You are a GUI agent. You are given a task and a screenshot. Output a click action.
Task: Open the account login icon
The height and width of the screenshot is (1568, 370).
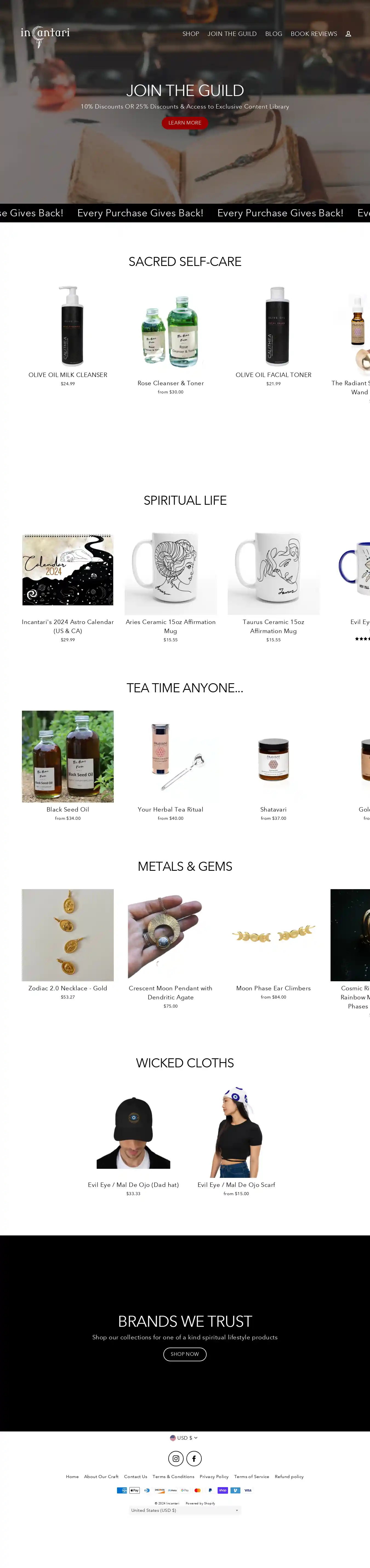click(x=348, y=34)
